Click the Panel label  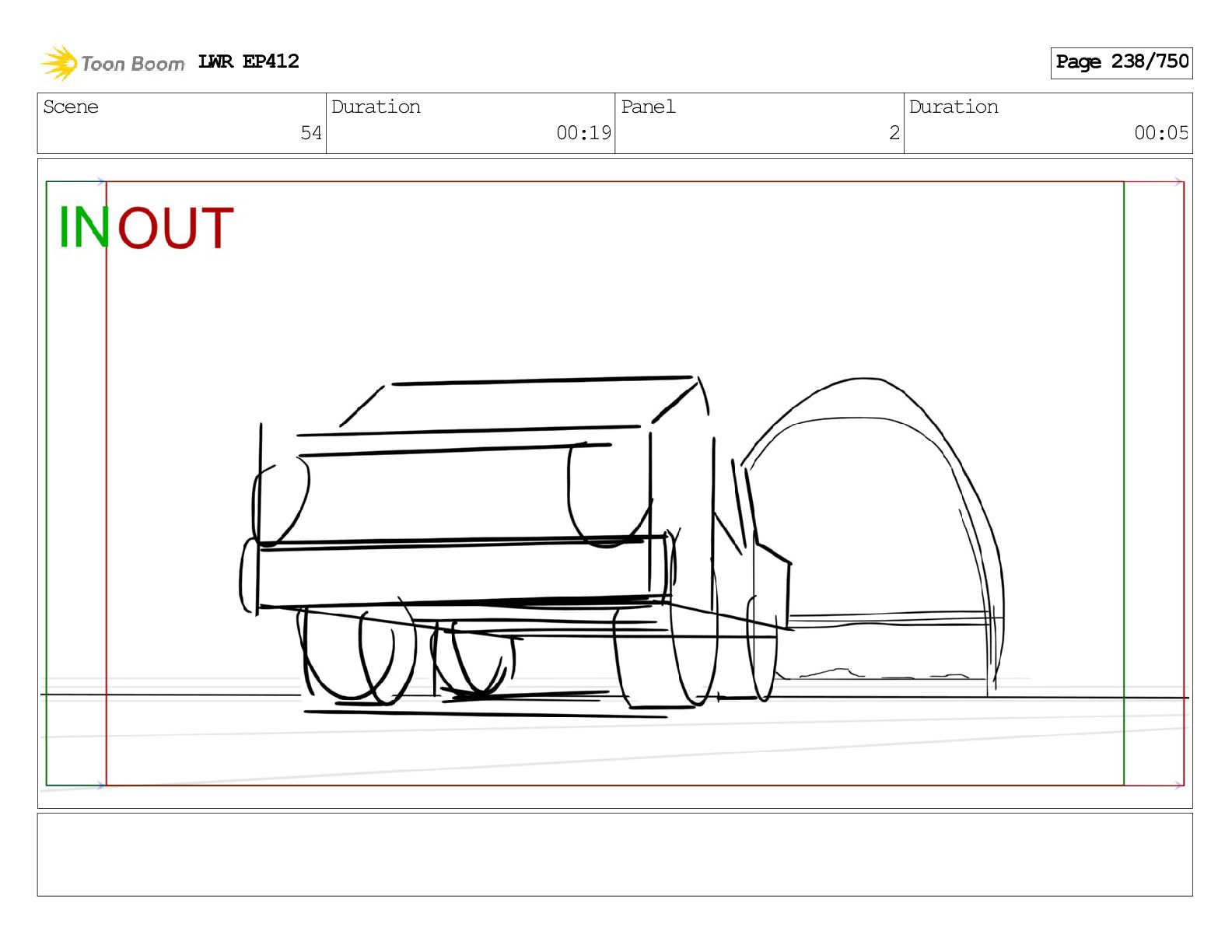click(x=648, y=107)
